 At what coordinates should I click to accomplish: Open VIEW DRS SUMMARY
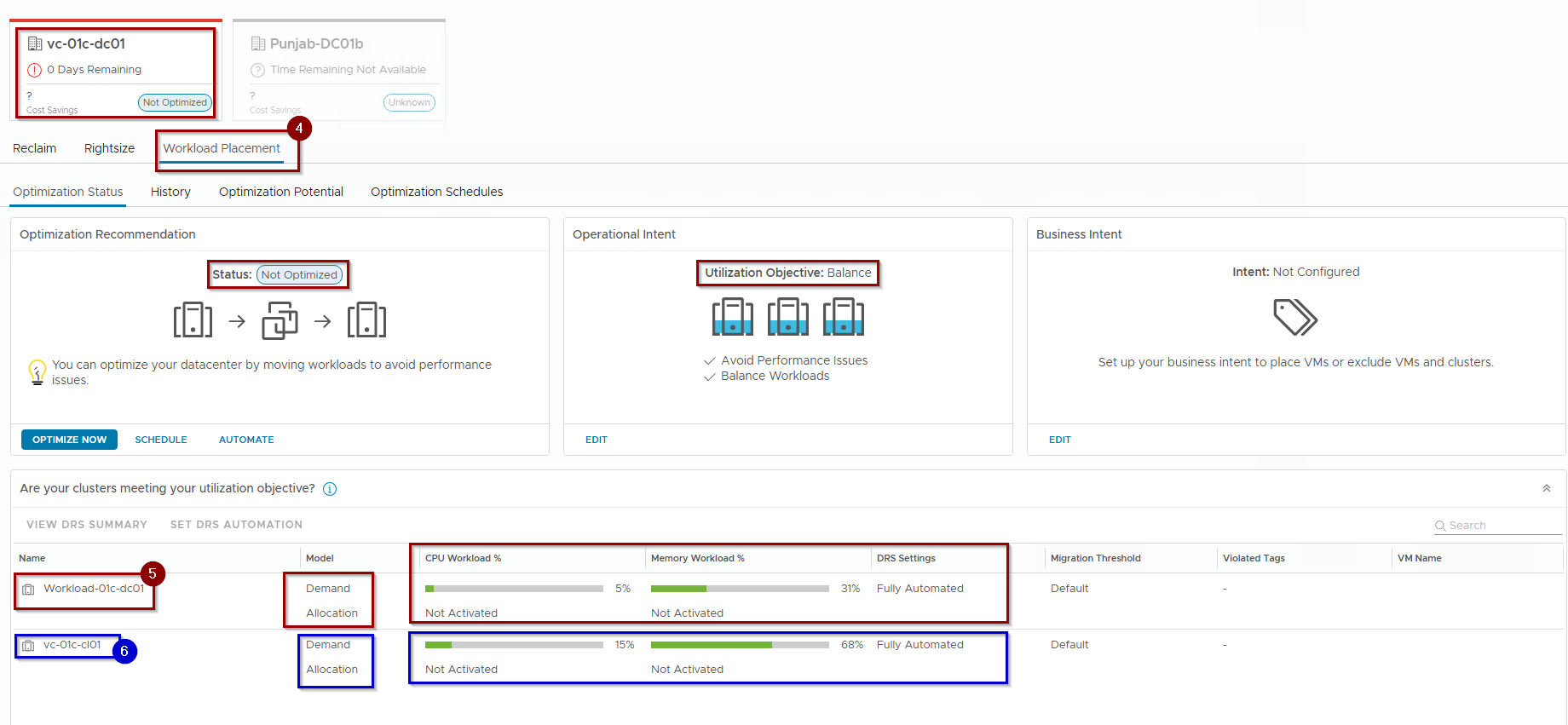87,525
